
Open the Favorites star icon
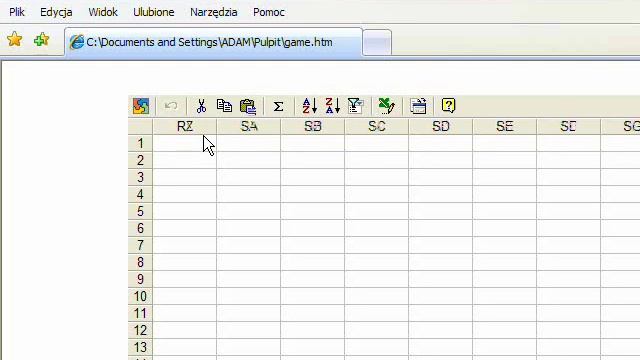pyautogui.click(x=15, y=40)
